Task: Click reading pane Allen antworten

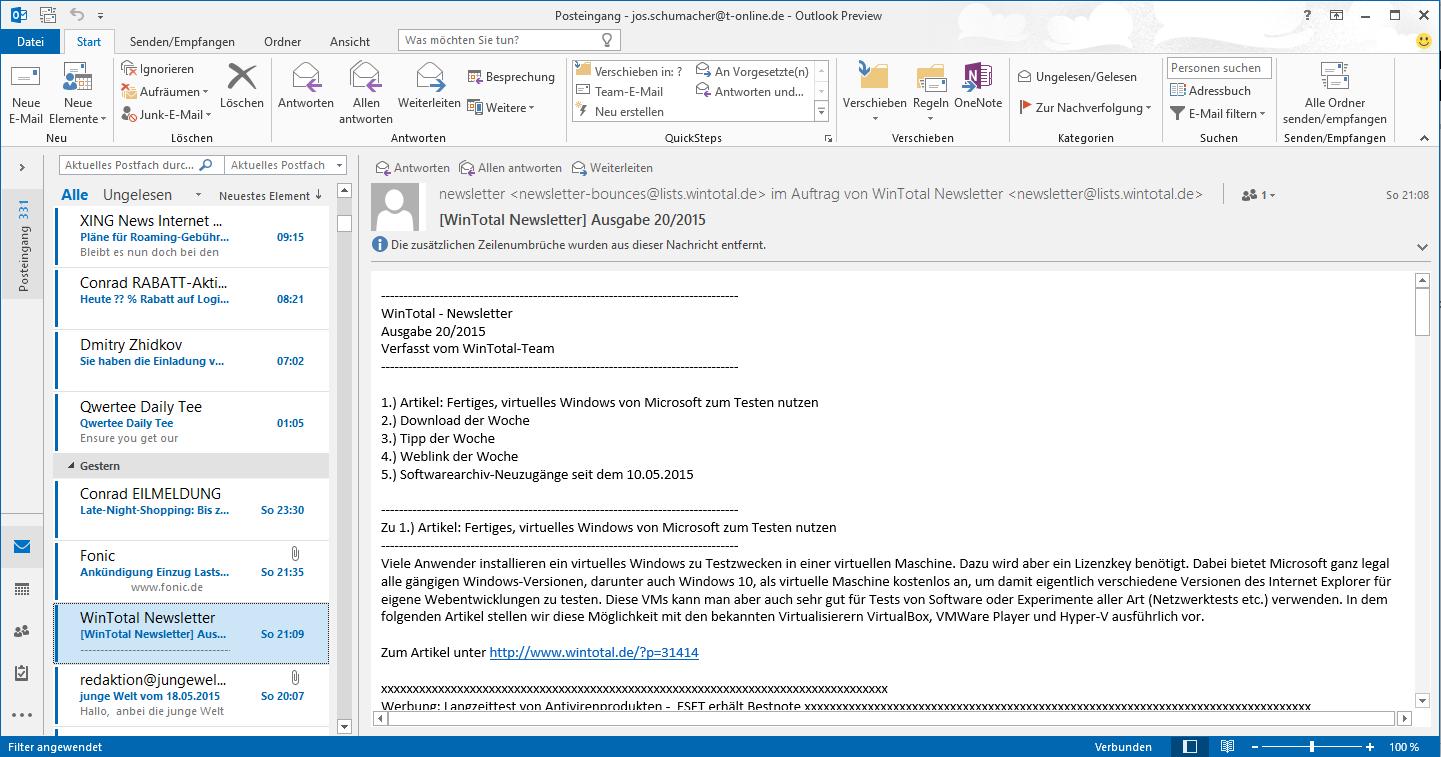Action: tap(510, 168)
